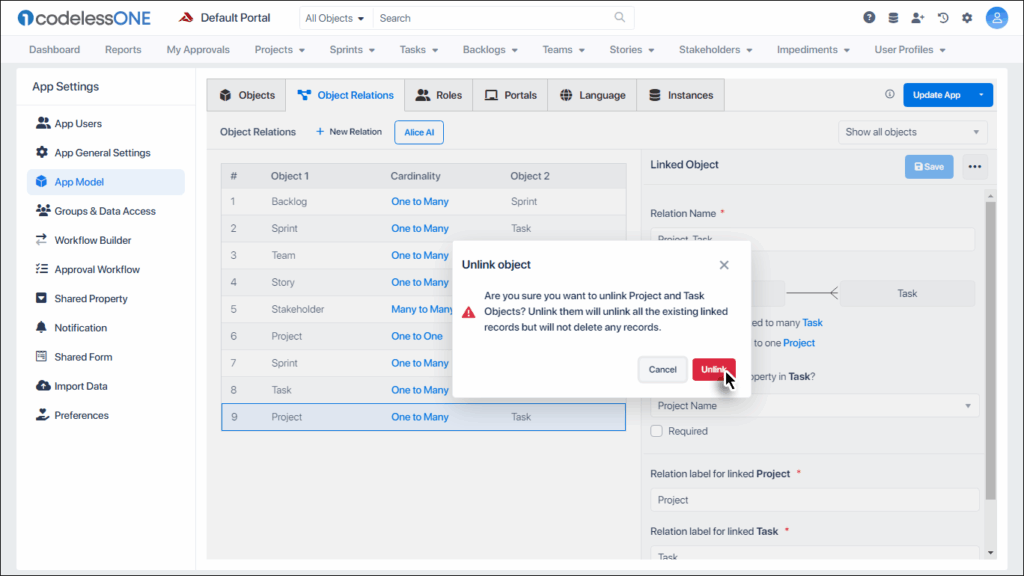The height and width of the screenshot is (576, 1024).
Task: Click the Relation label for Project field
Action: pyautogui.click(x=814, y=500)
